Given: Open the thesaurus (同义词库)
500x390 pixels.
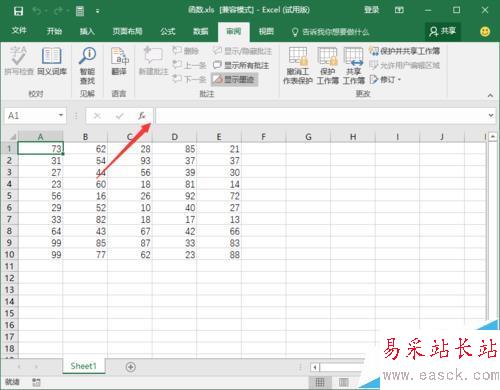Looking at the screenshot, I should click(x=52, y=61).
